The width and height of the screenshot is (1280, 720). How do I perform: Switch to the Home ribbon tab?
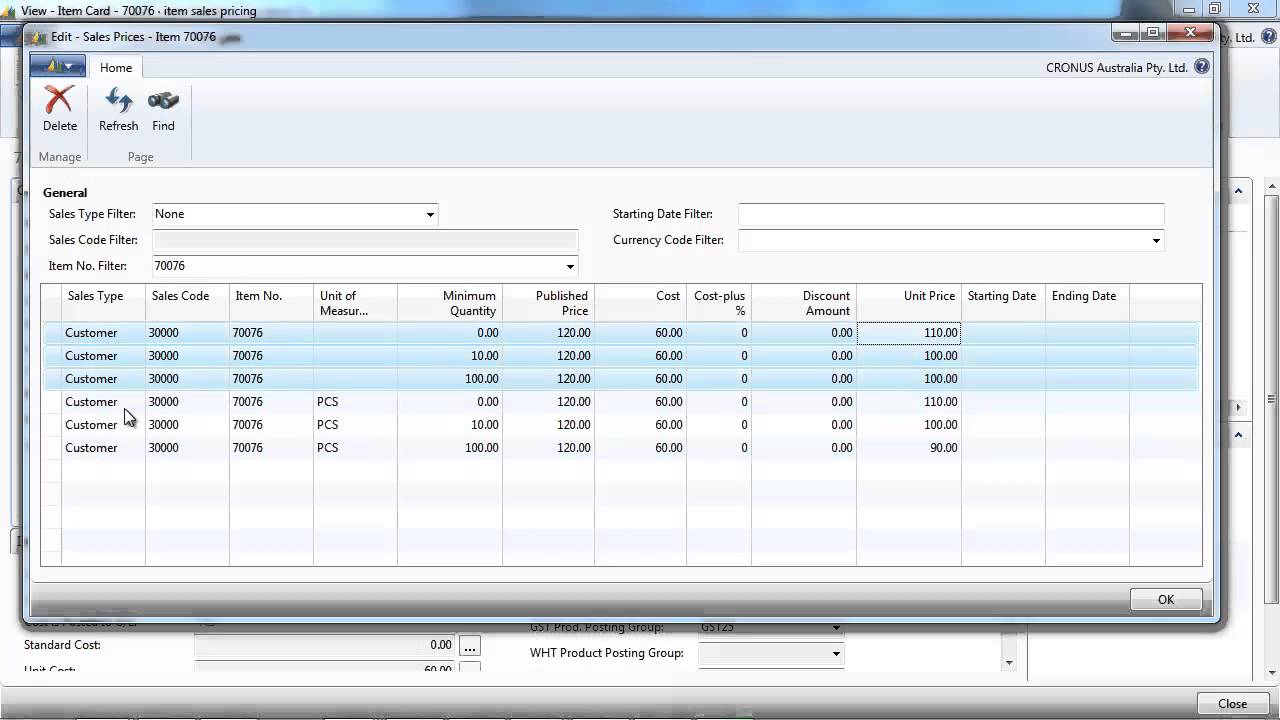tap(116, 67)
